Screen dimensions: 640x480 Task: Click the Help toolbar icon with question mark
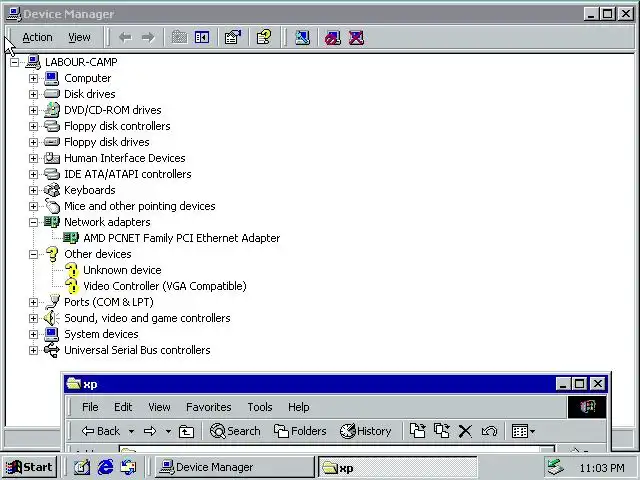click(264, 38)
